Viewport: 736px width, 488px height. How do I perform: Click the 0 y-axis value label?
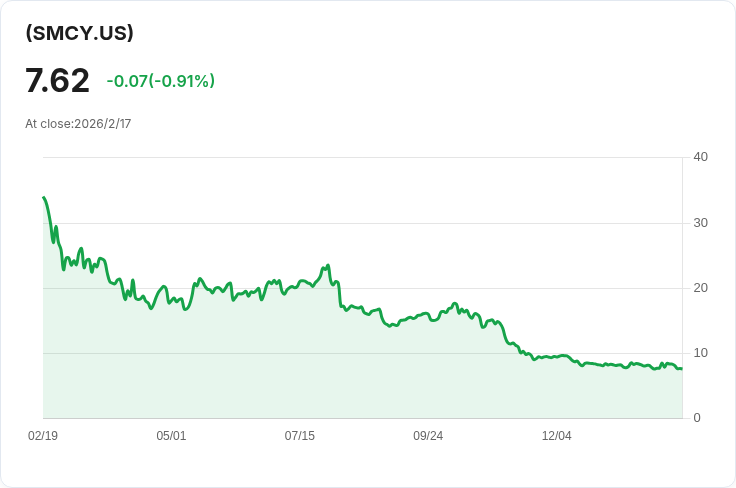(x=697, y=418)
